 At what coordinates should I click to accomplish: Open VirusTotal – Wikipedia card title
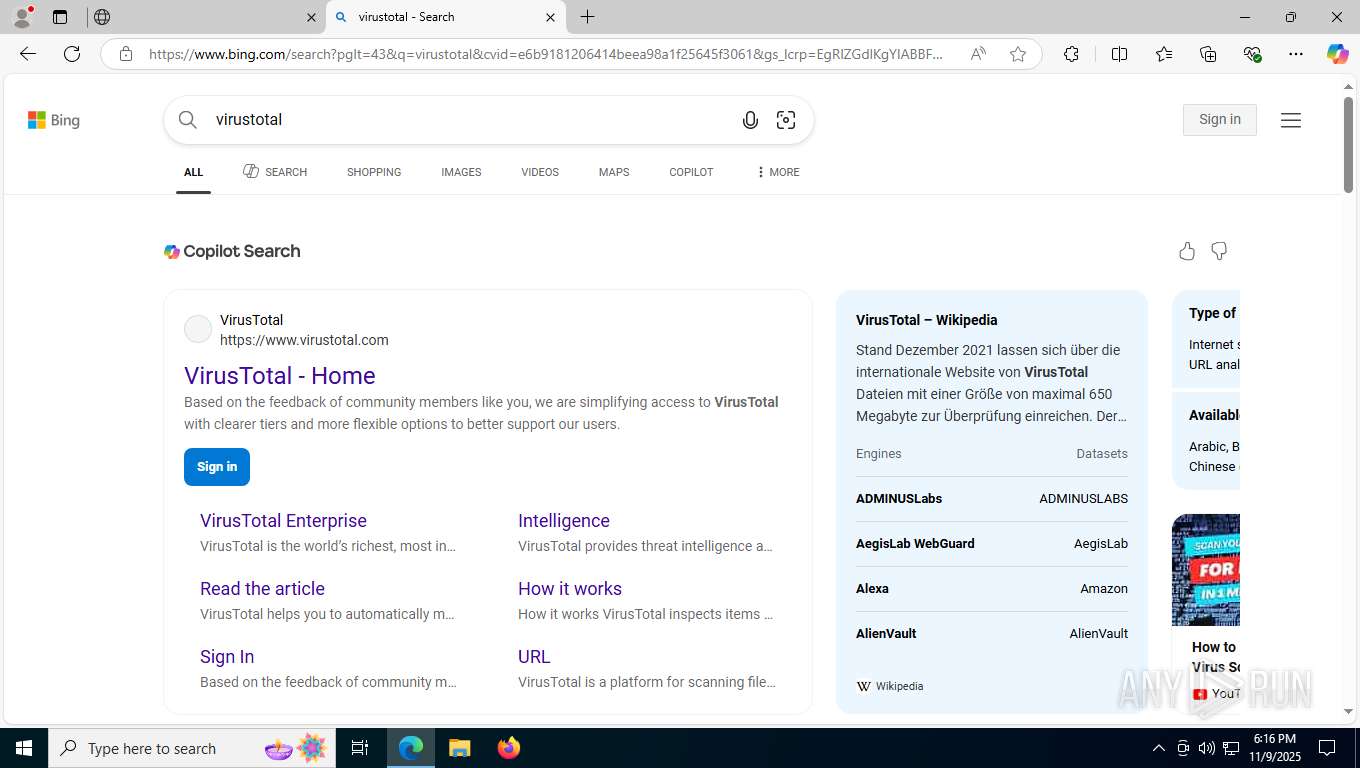tap(927, 320)
